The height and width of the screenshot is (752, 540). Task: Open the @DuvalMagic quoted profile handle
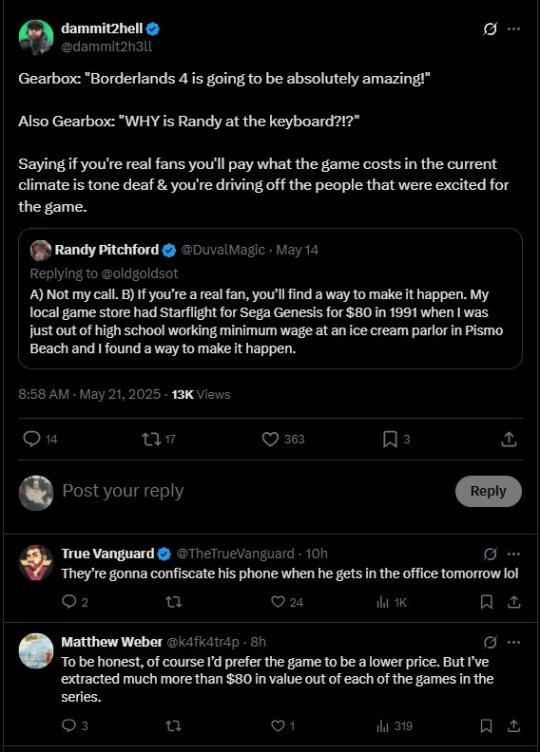[x=223, y=250]
